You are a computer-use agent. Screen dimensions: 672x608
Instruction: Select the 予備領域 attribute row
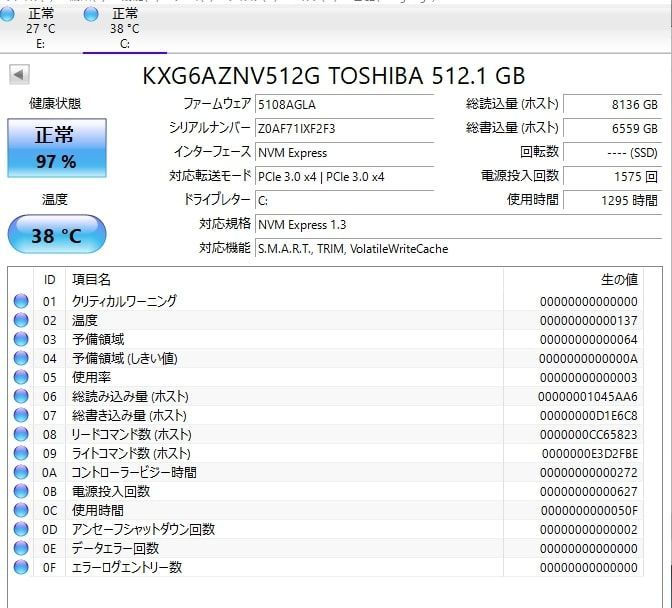(326, 339)
